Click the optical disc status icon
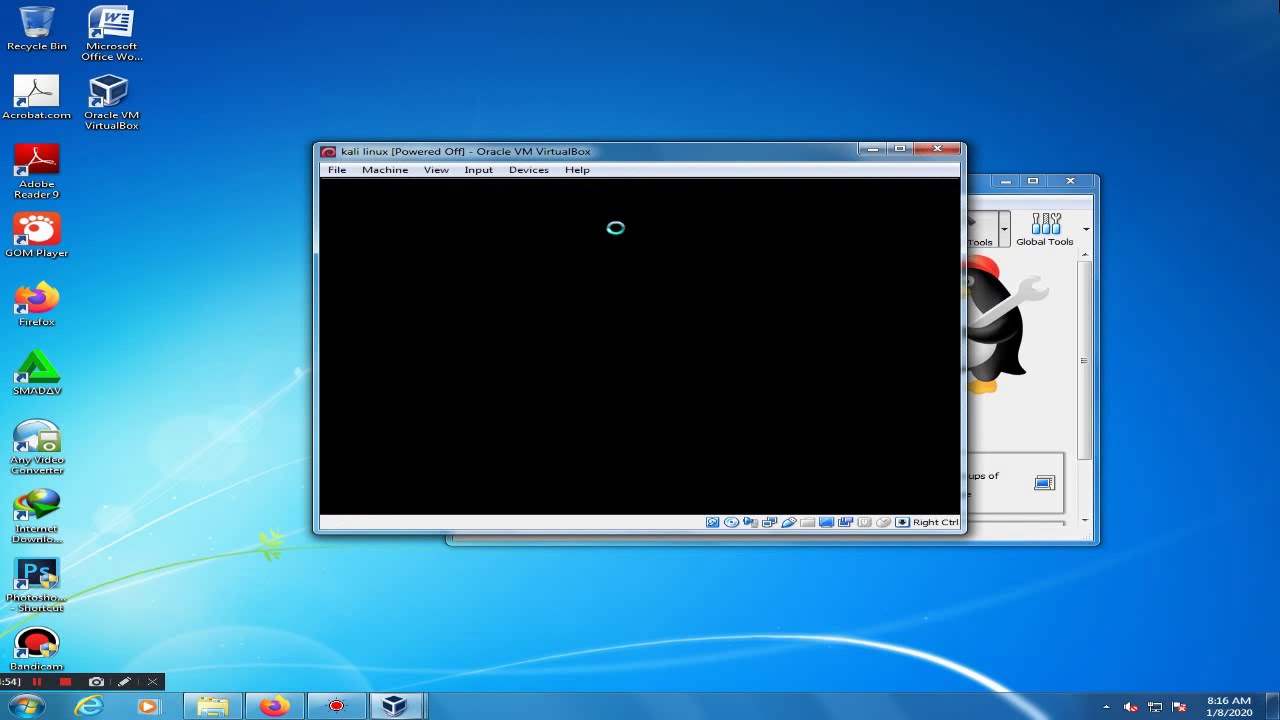Image resolution: width=1280 pixels, height=720 pixels. coord(731,522)
